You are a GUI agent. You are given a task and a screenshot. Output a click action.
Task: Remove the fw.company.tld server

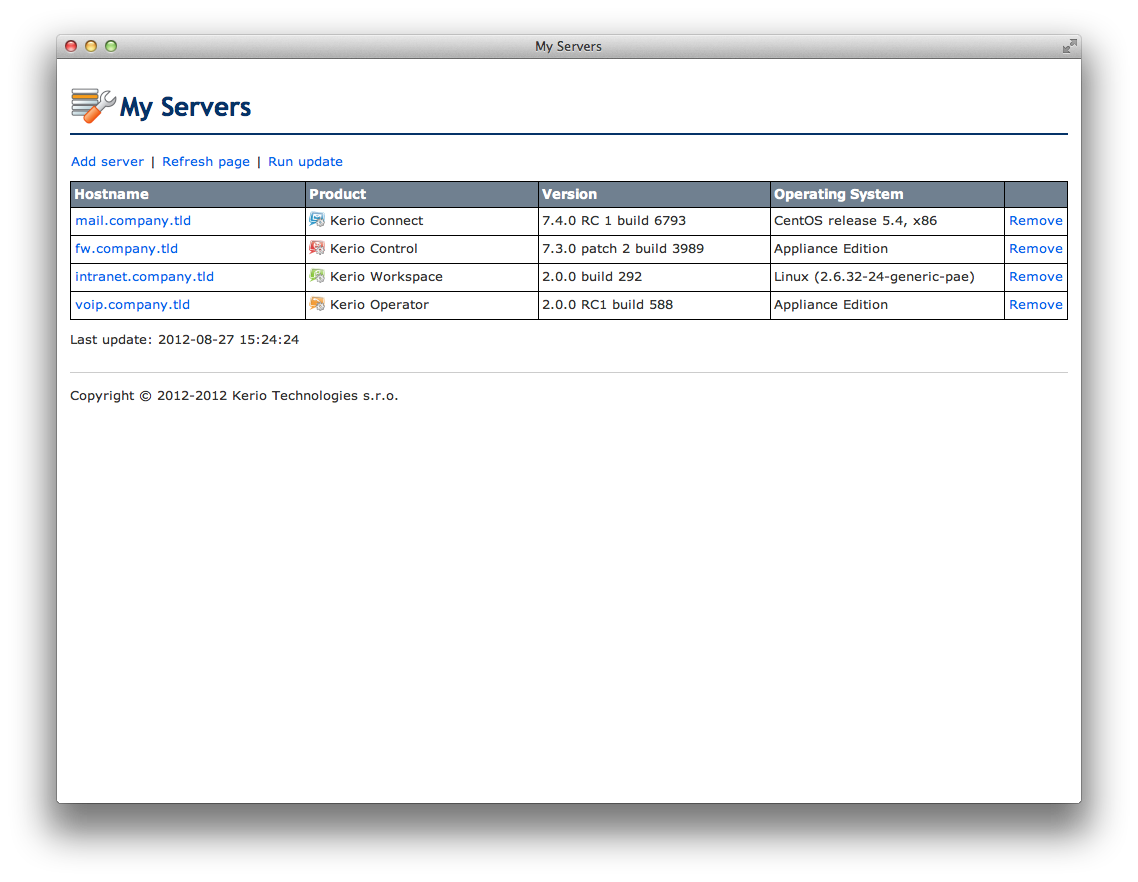pyautogui.click(x=1036, y=248)
